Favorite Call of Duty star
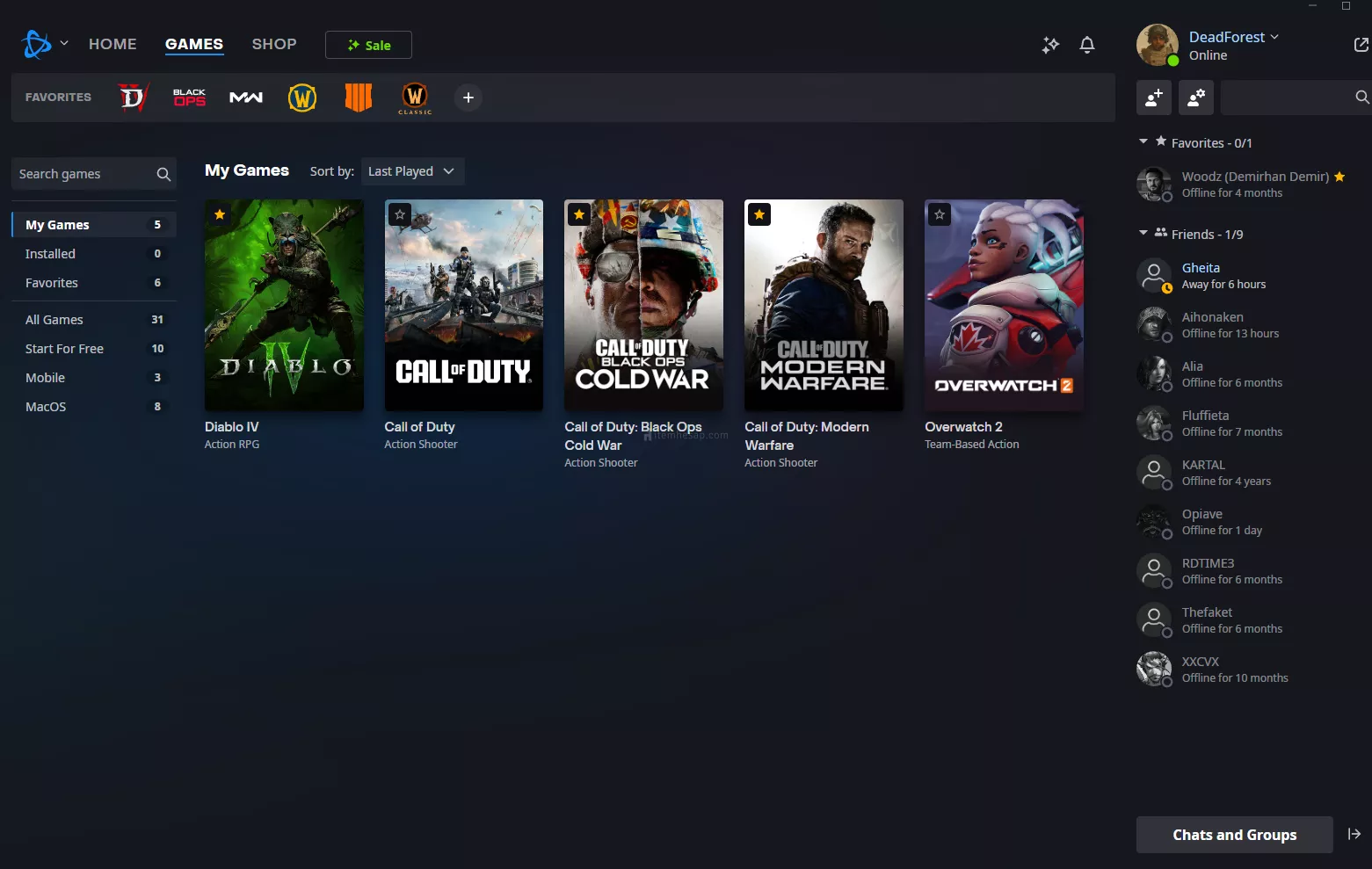1372x869 pixels. (400, 214)
